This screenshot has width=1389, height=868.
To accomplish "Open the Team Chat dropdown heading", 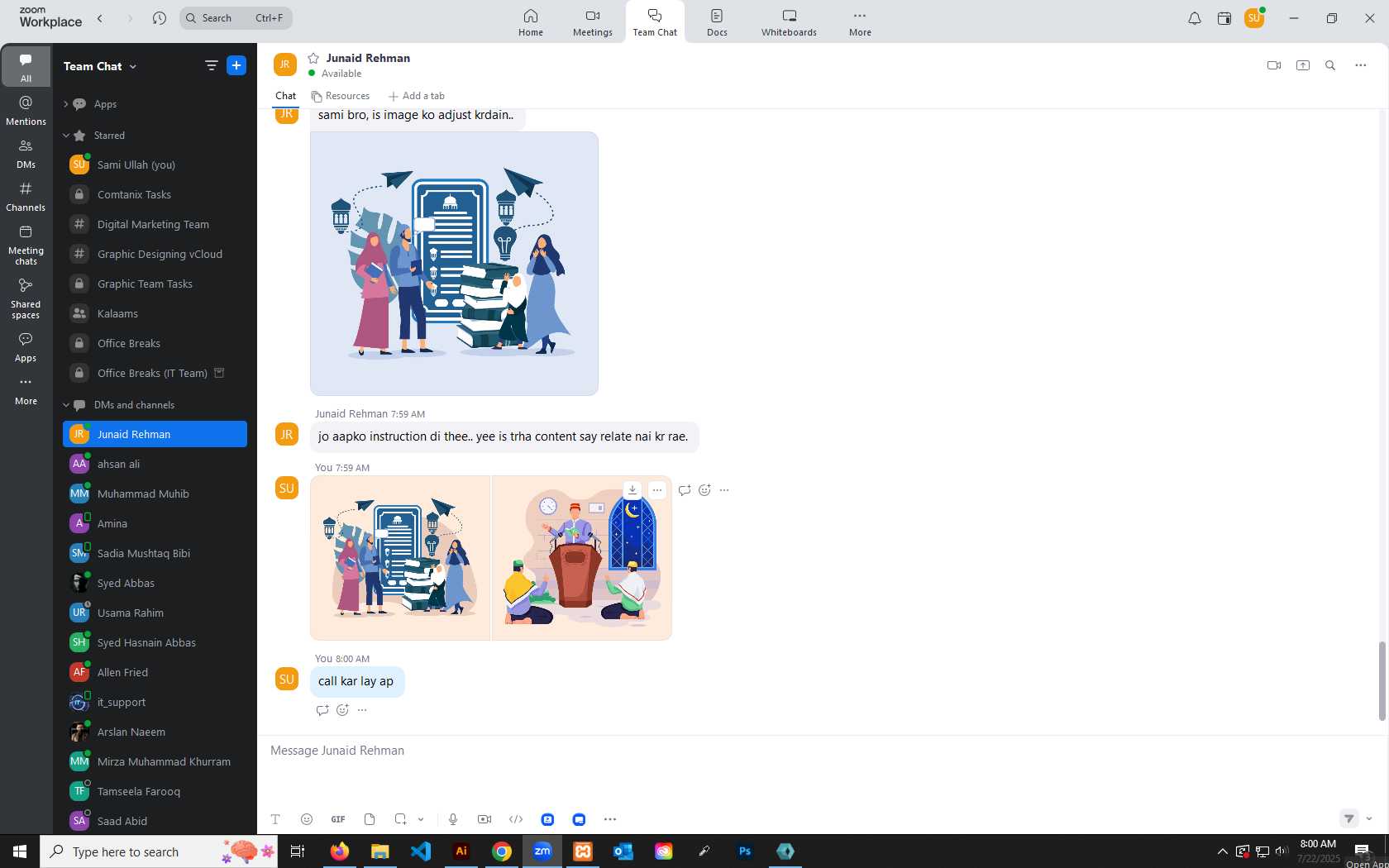I will click(x=100, y=66).
